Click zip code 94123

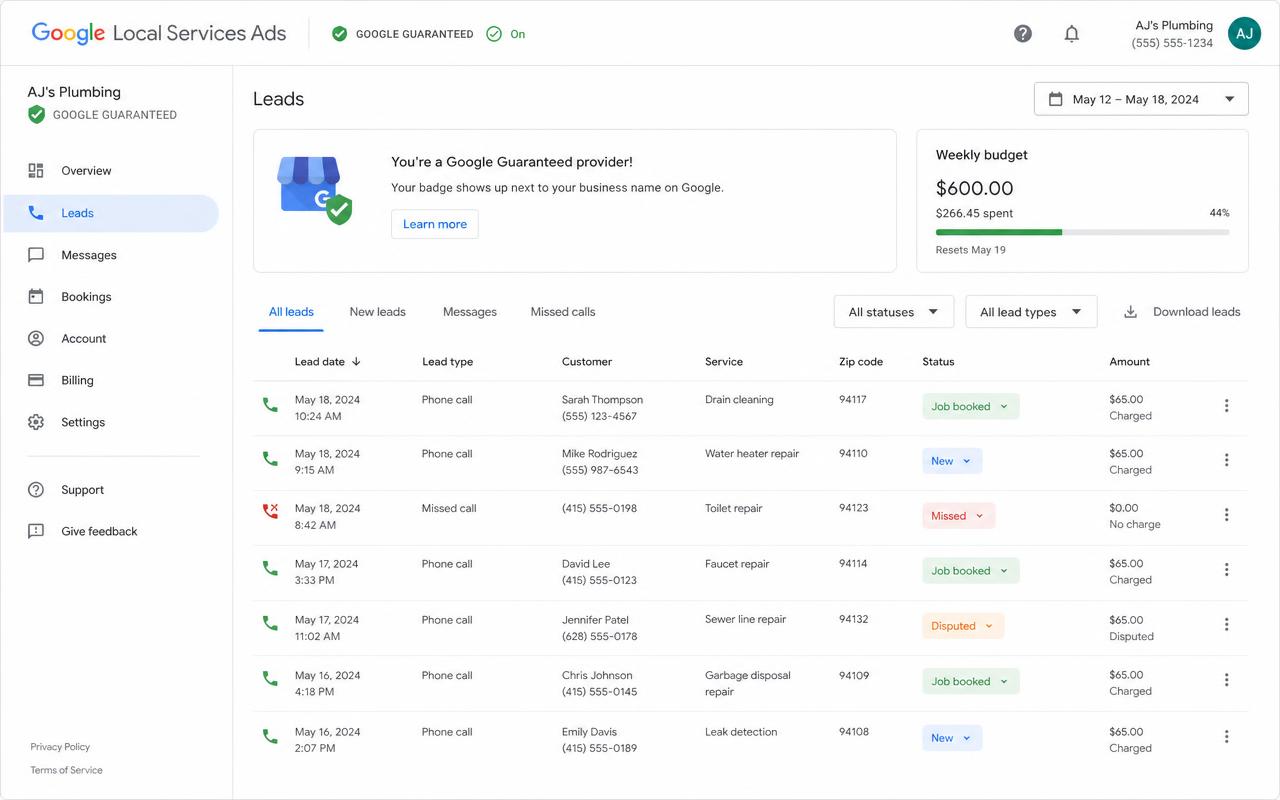[853, 508]
